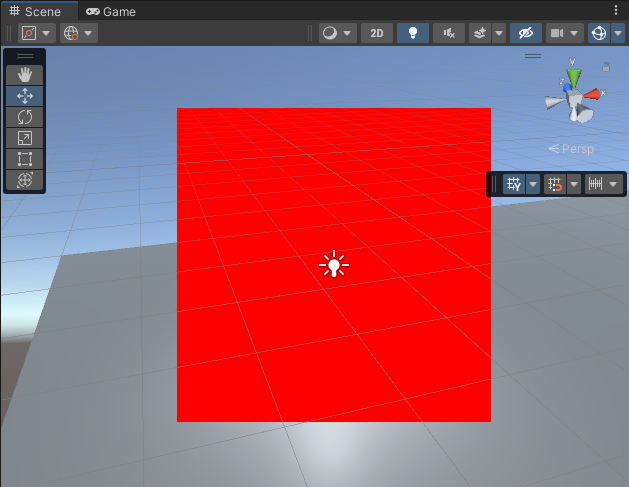Toggle scene lighting bulb button
The height and width of the screenshot is (487, 629).
[x=412, y=33]
